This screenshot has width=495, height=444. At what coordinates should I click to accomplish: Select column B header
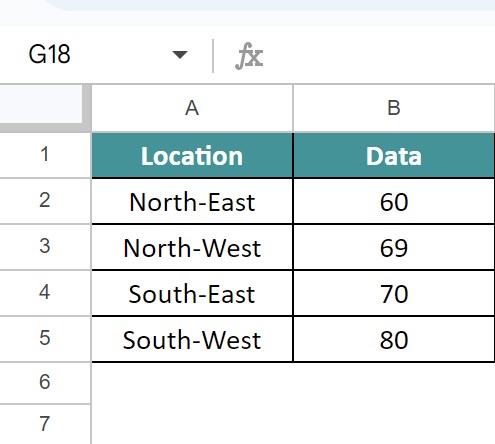[394, 108]
